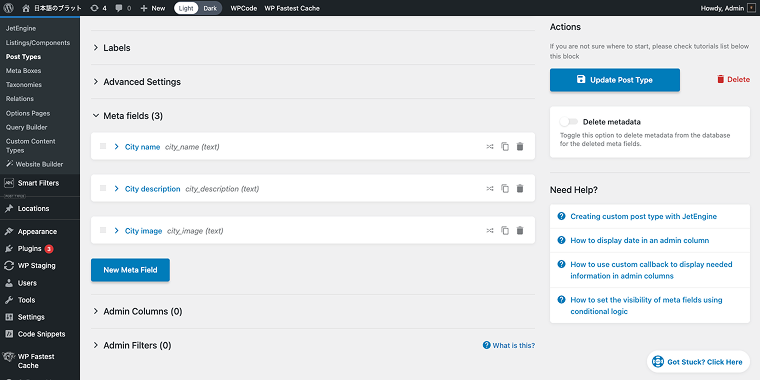Open Relations submenu item

(x=20, y=99)
